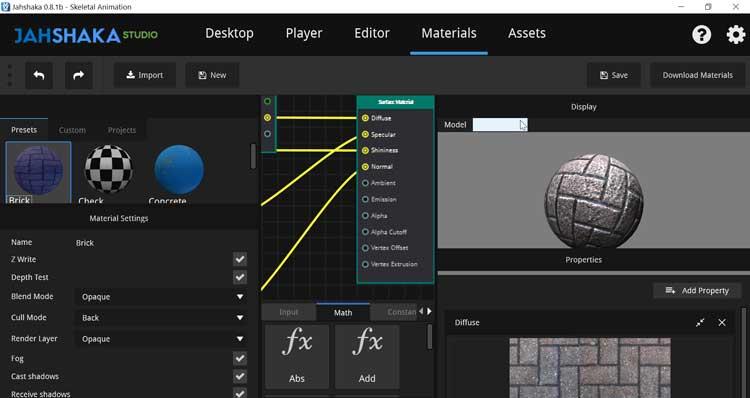This screenshot has width=750, height=398.
Task: Click the Add Property button
Action: point(697,290)
